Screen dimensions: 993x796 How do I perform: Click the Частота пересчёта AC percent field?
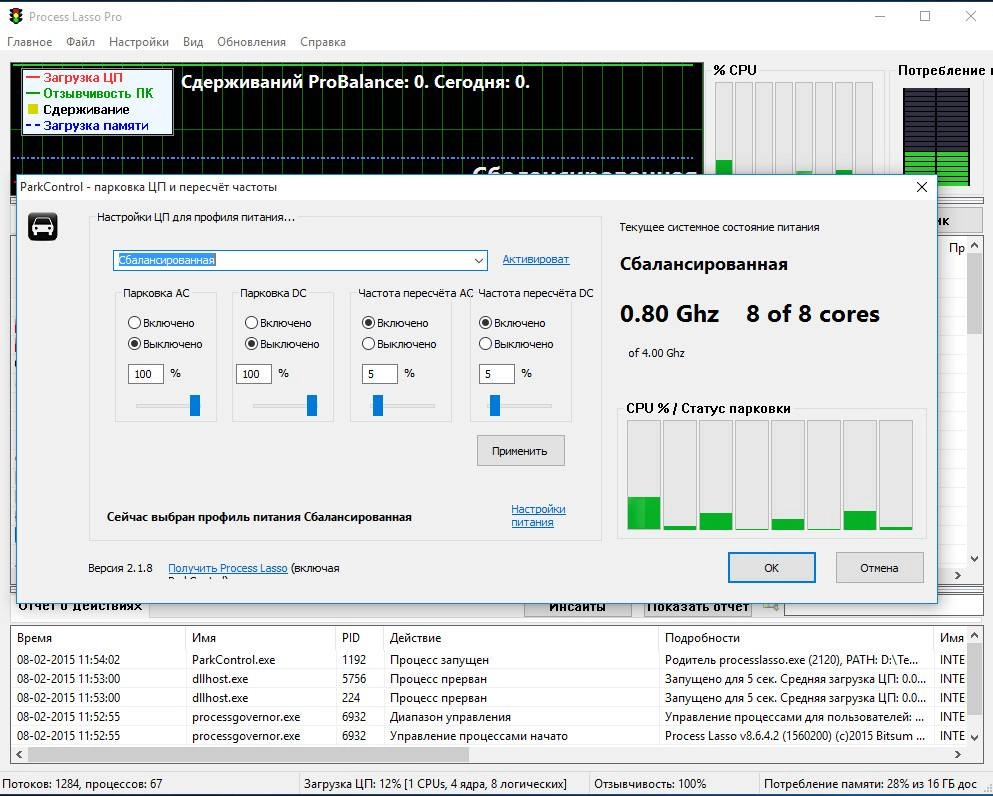(380, 374)
